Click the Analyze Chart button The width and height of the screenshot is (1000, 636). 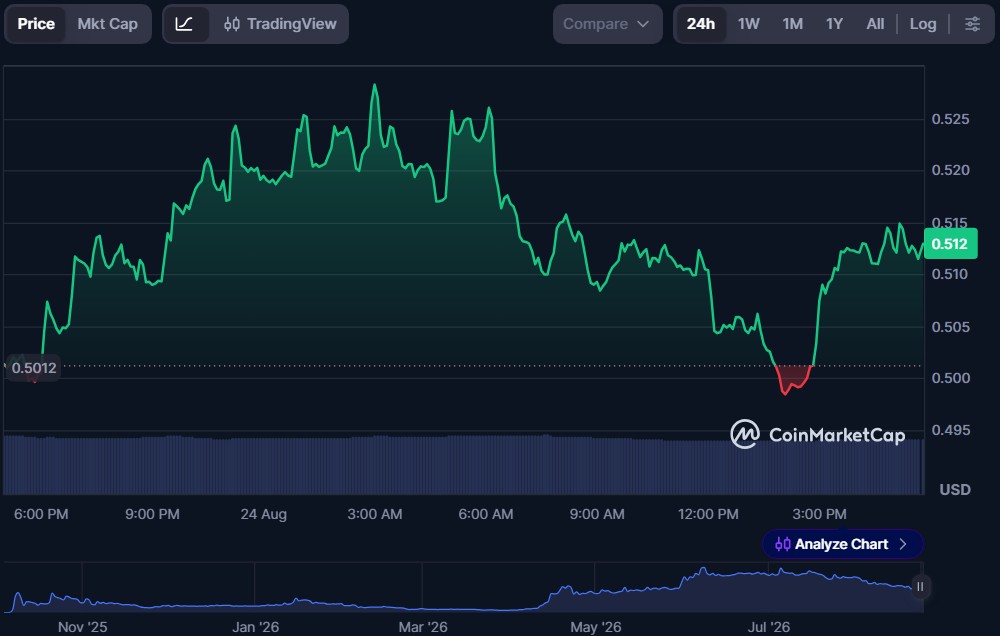tap(842, 544)
